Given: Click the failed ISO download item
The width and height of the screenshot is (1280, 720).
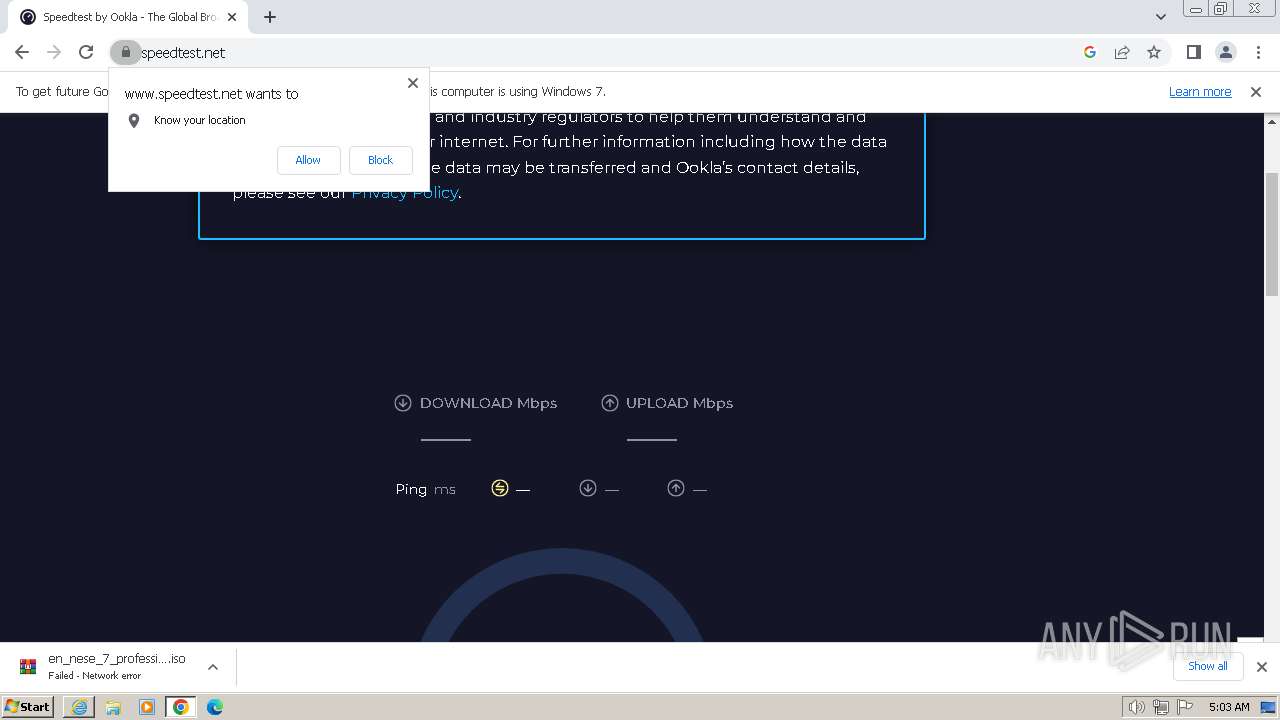Looking at the screenshot, I should tap(117, 667).
